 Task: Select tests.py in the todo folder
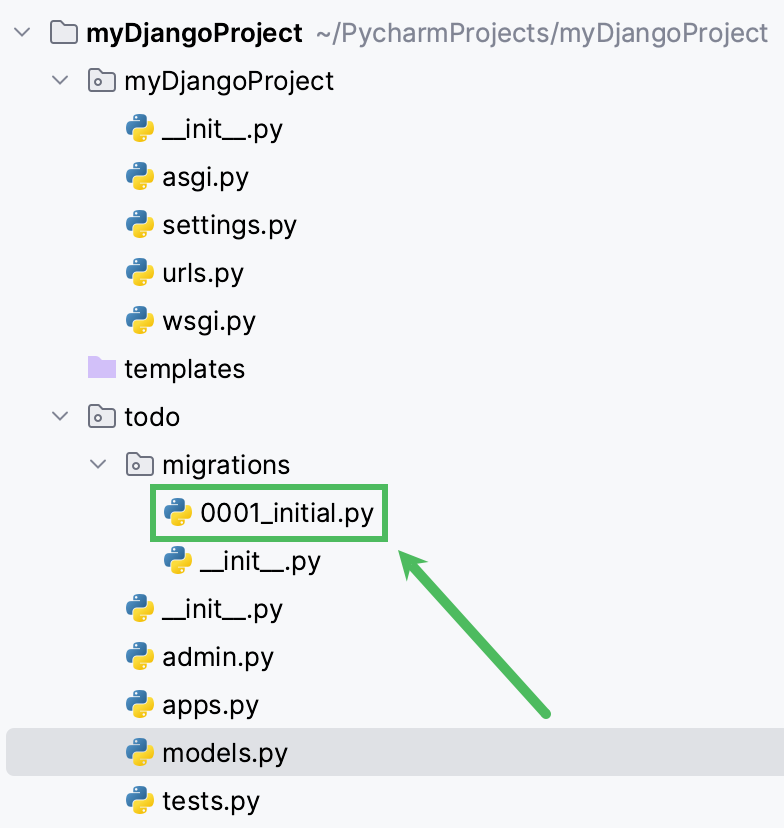(211, 801)
